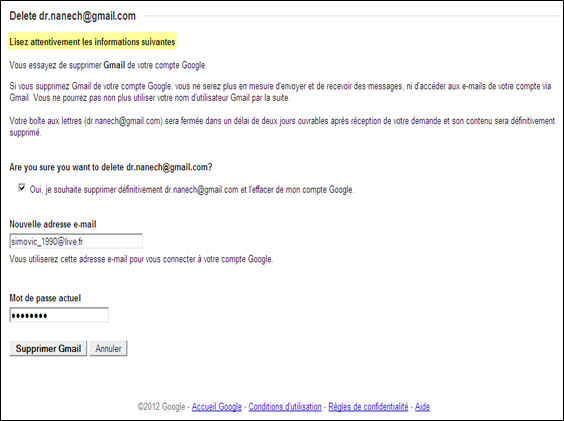The width and height of the screenshot is (564, 421).
Task: Open the Aide link
Action: 422,407
